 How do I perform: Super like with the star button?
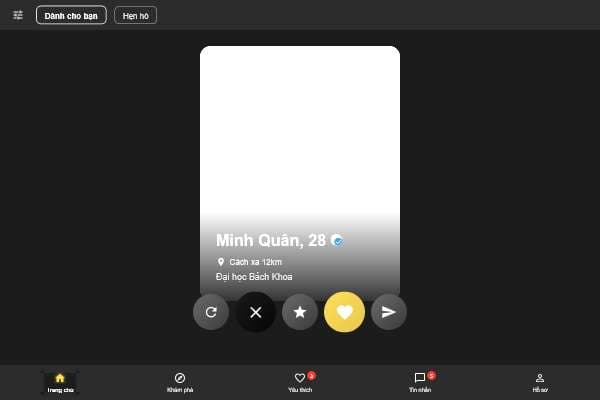(300, 312)
